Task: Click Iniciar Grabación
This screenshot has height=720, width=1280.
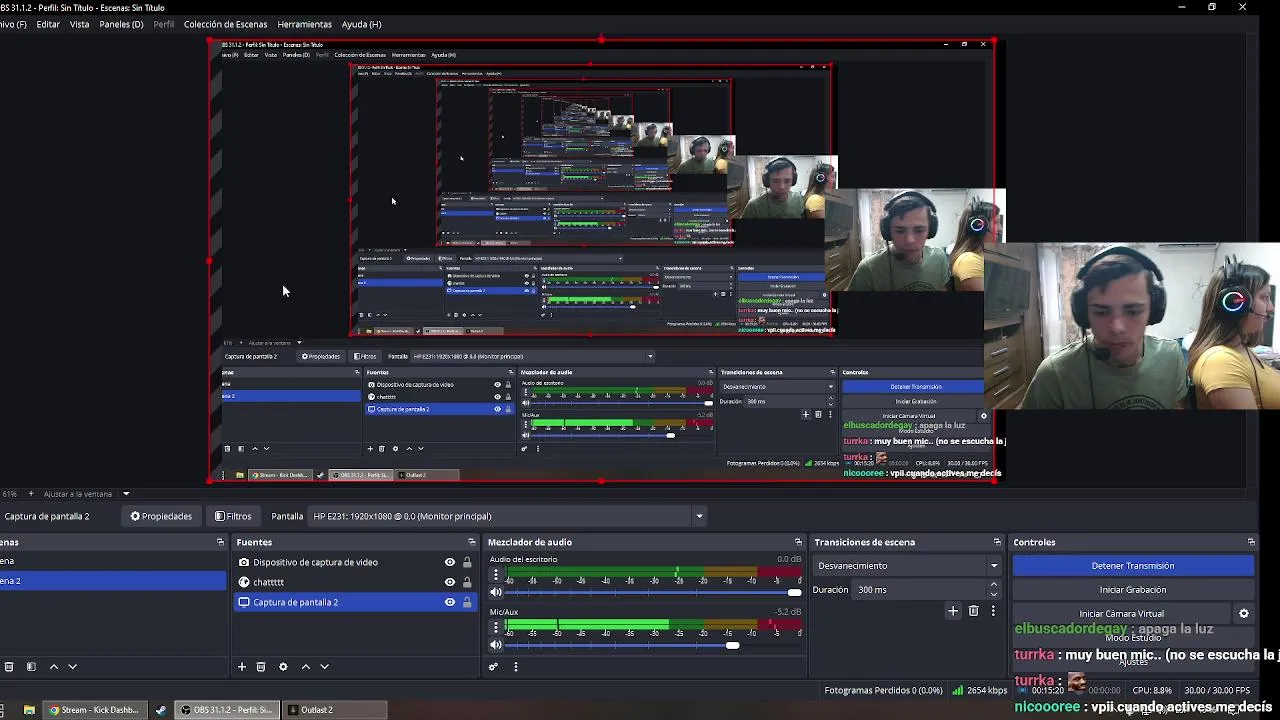Action: pos(1133,590)
